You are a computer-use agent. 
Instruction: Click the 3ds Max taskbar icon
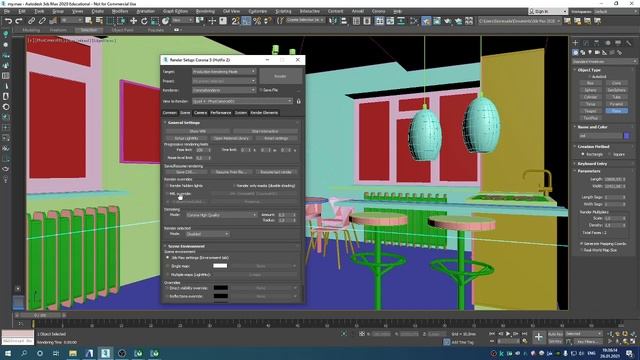(105, 353)
